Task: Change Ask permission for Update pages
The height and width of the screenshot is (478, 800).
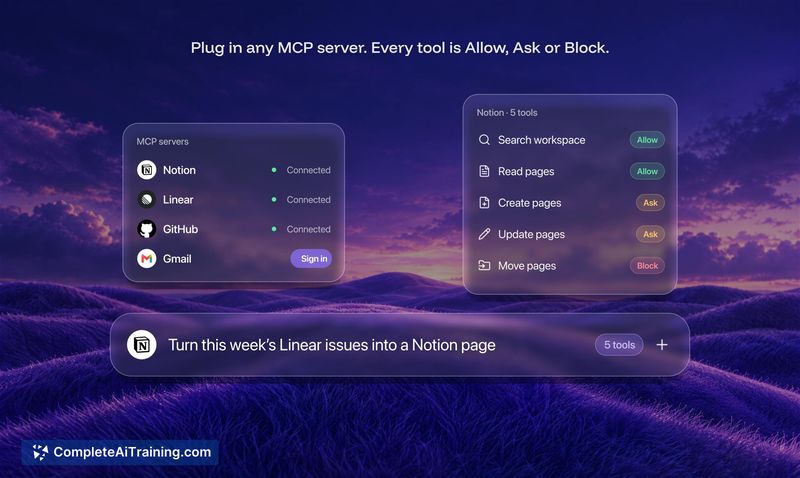Action: tap(650, 234)
